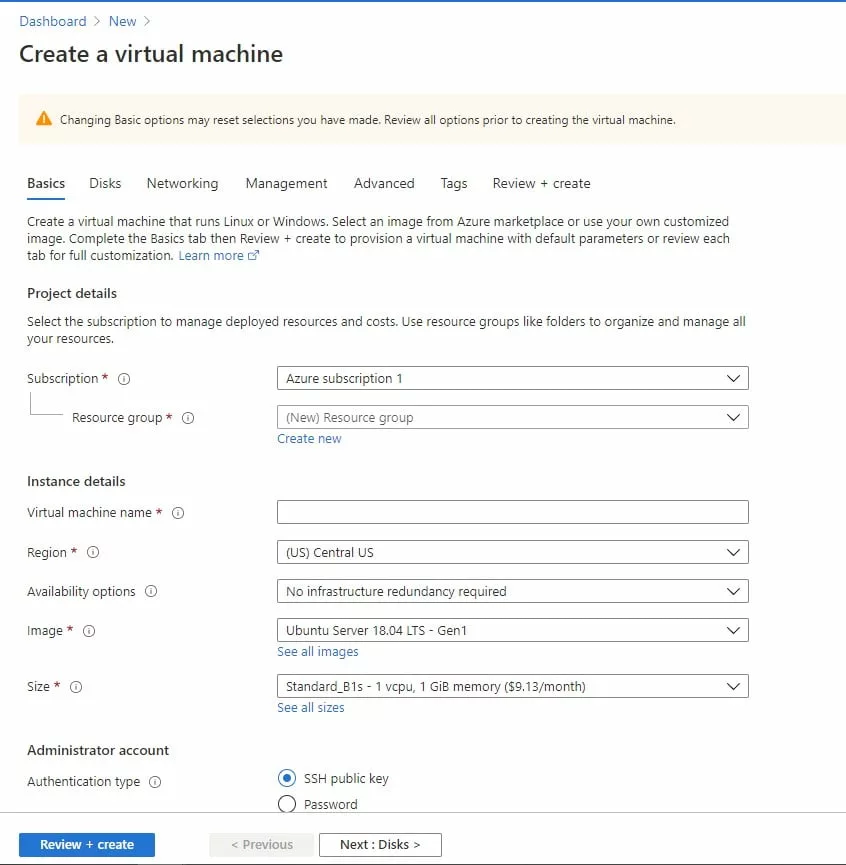Click the info icon next to Image

[89, 631]
